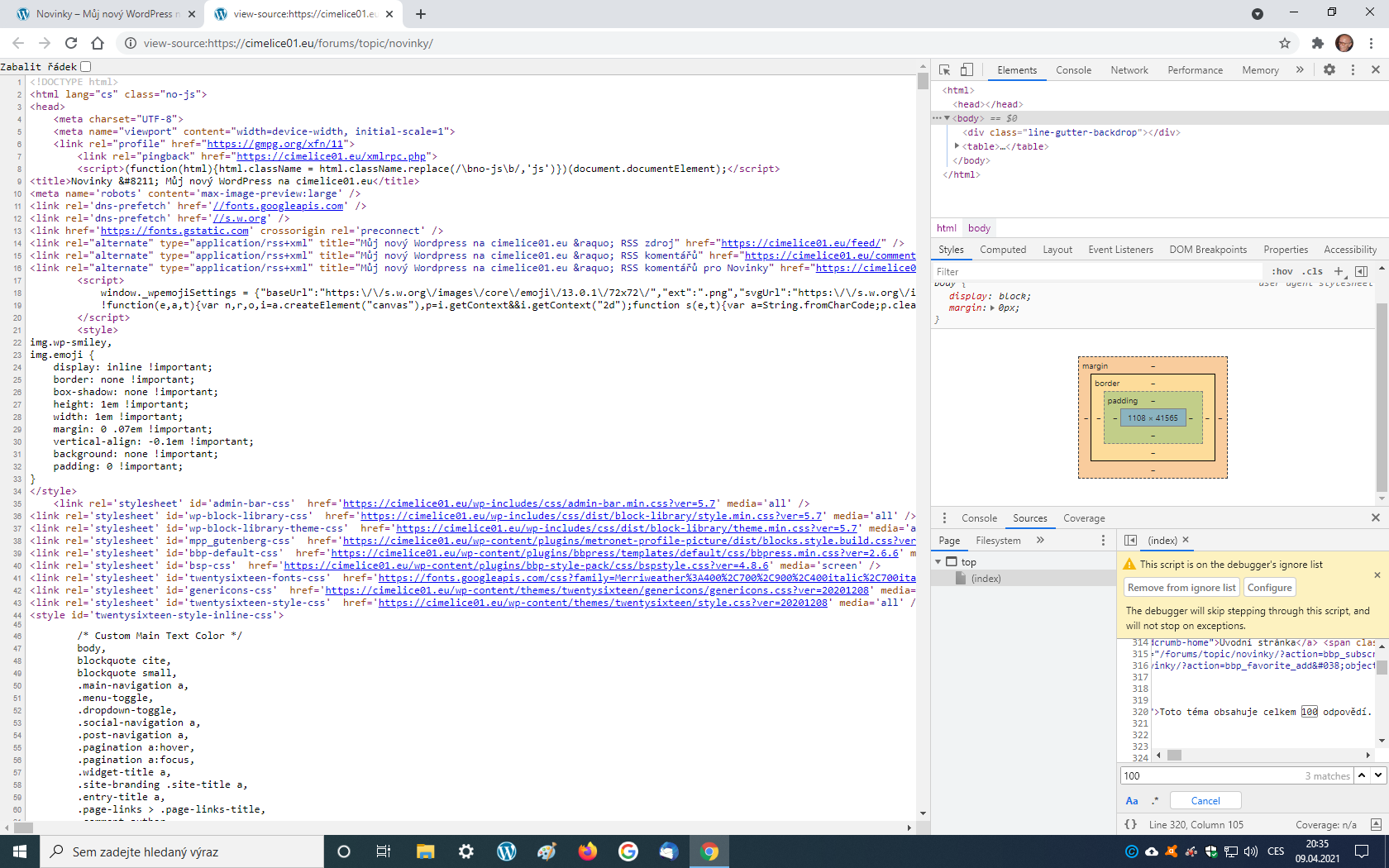Screen dimensions: 1389x868
Task: Toggle the device toolbar icon
Action: pos(967,70)
